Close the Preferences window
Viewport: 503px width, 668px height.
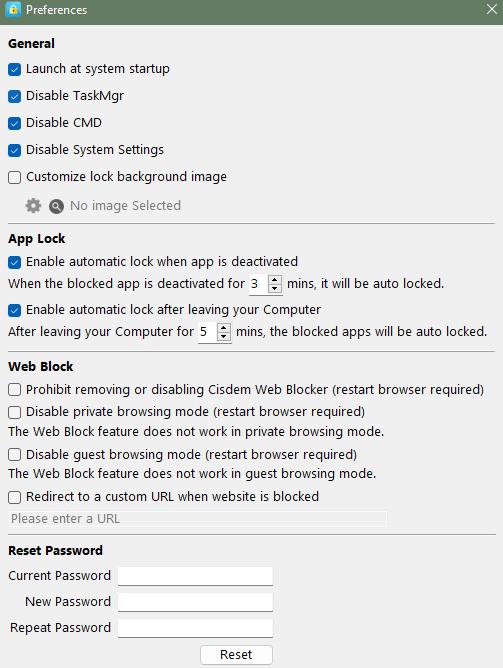tap(492, 9)
